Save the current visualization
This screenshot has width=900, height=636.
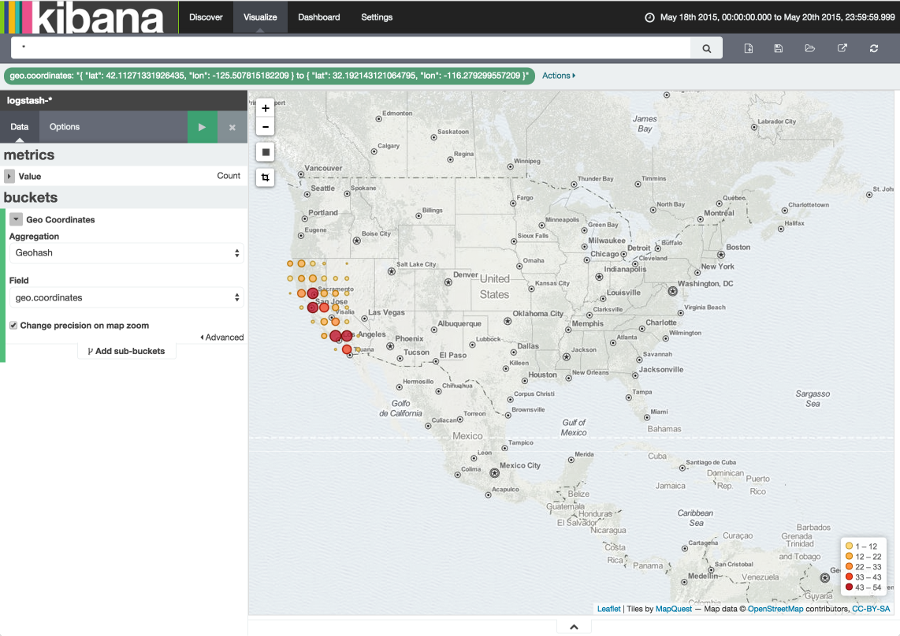coord(779,47)
